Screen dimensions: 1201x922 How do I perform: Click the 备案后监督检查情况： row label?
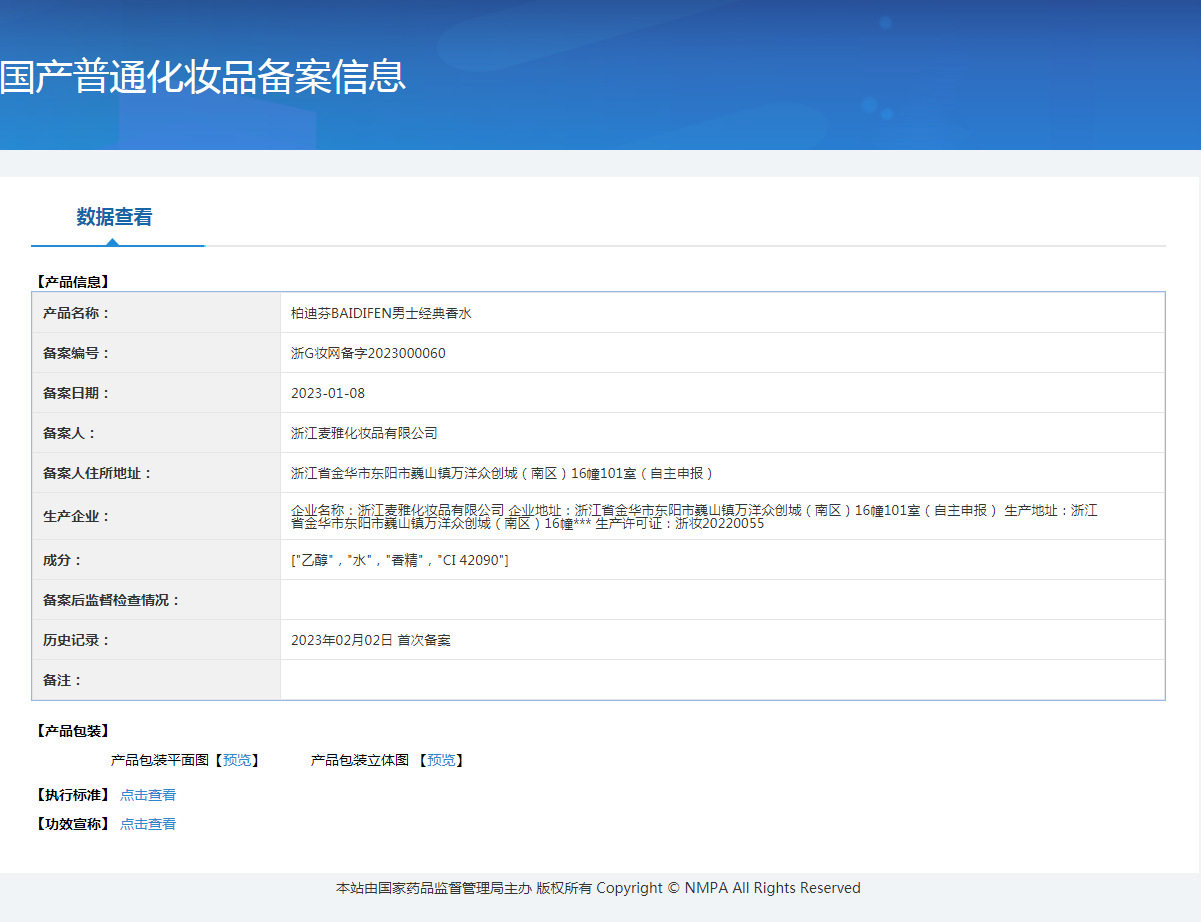111,600
